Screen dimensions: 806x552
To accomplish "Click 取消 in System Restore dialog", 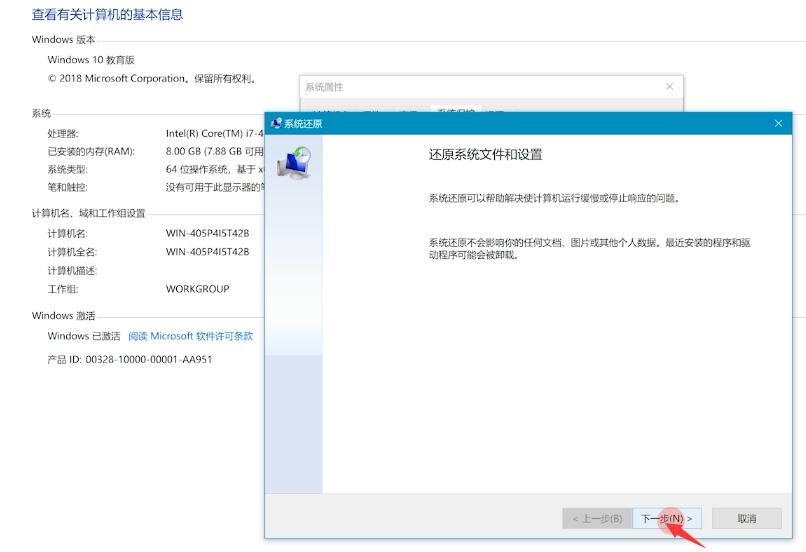I will click(x=746, y=519).
